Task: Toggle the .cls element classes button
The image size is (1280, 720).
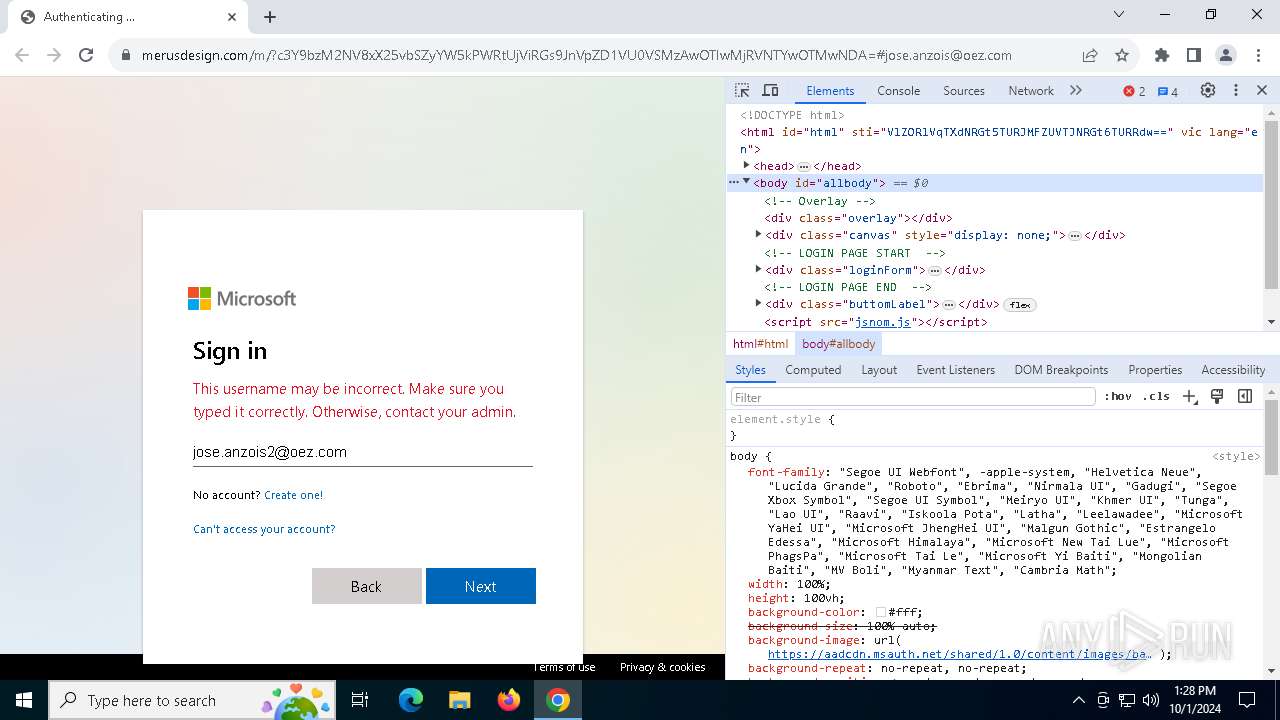Action: pyautogui.click(x=1156, y=396)
